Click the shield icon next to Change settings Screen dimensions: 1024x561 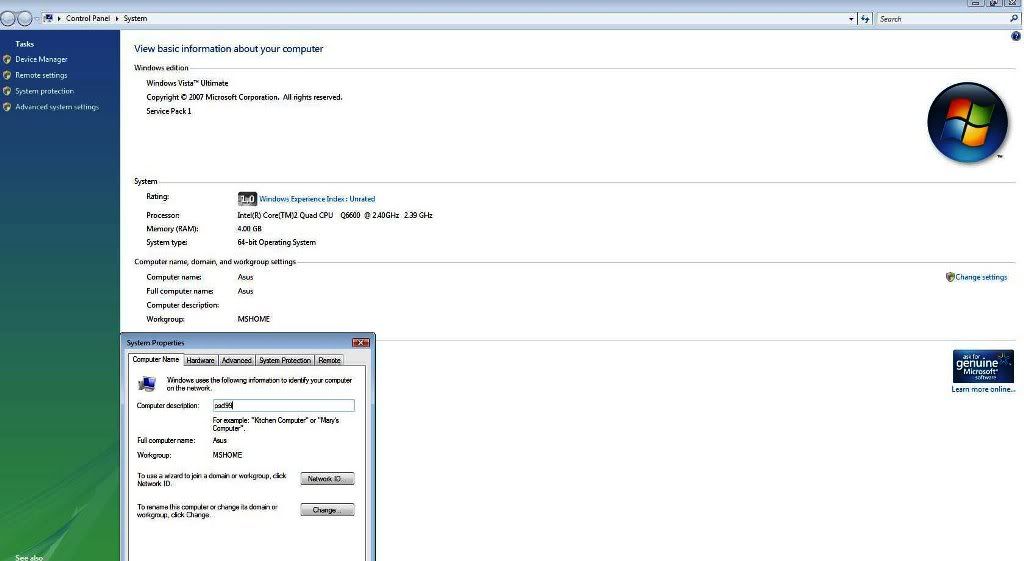point(950,277)
